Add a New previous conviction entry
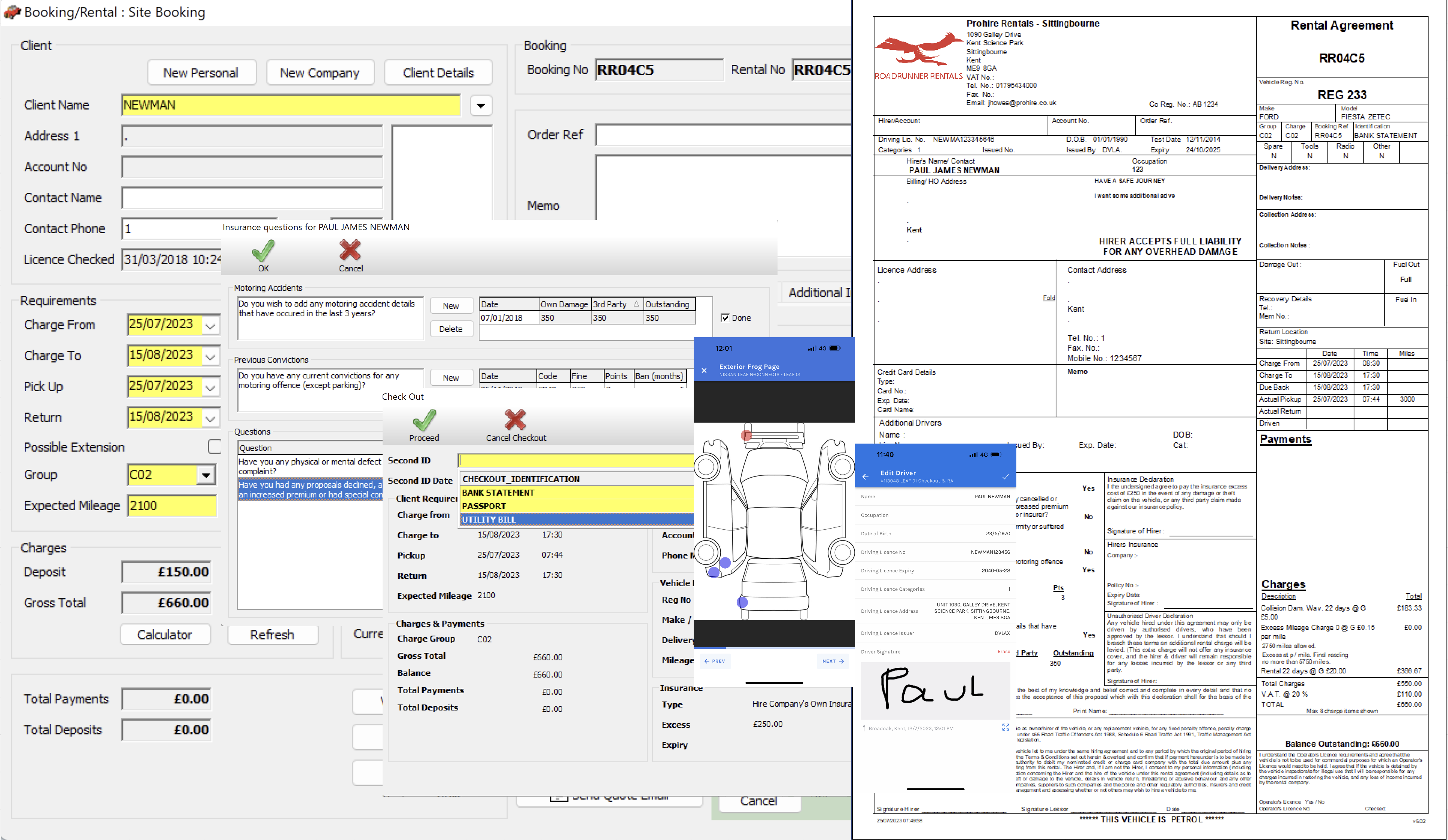Viewport: 1448px width, 840px height. 451,377
